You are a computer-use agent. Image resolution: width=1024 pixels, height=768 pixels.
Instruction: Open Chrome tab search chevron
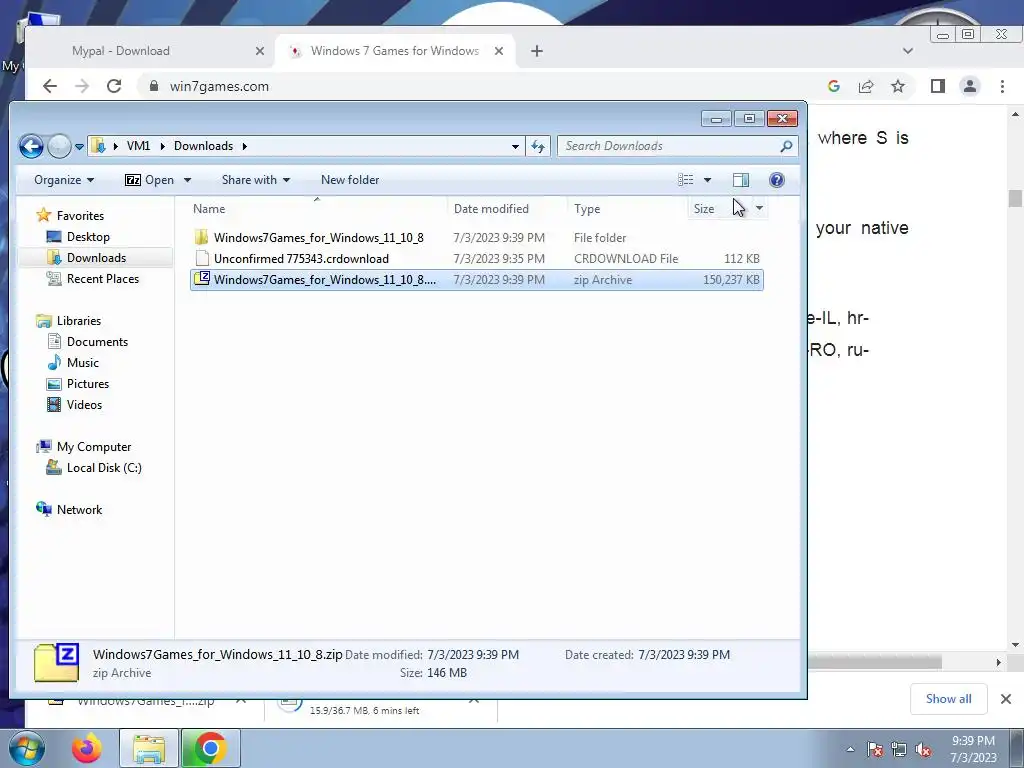[908, 51]
